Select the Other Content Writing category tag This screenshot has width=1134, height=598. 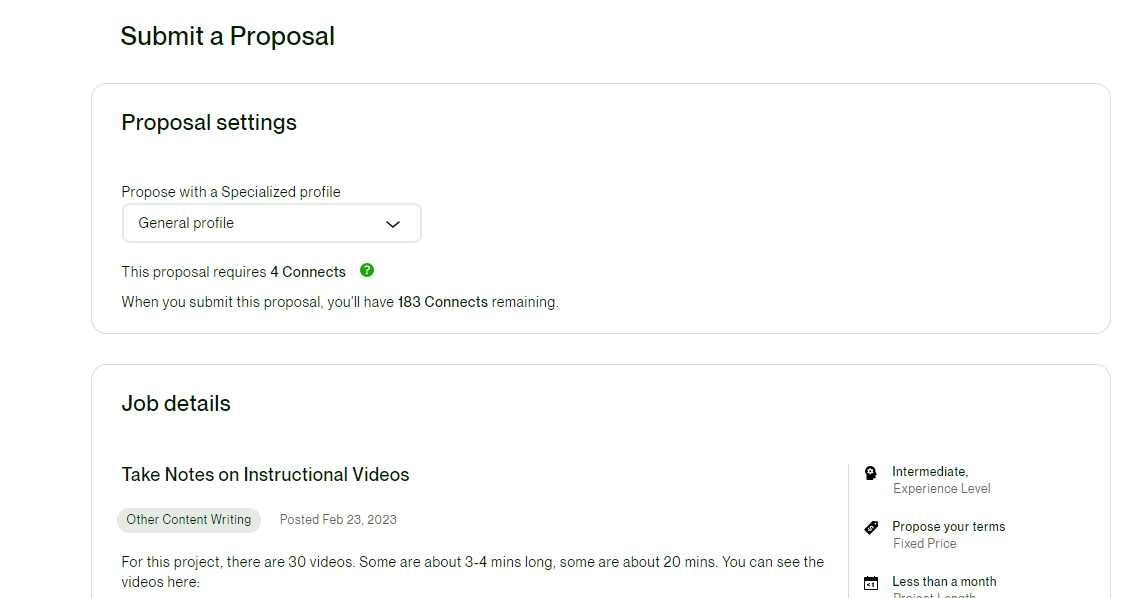(x=189, y=520)
